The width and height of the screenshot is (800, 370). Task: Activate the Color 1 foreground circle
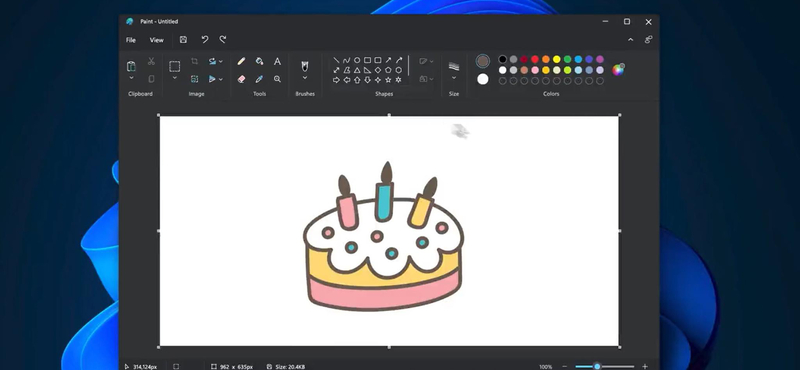pyautogui.click(x=483, y=61)
